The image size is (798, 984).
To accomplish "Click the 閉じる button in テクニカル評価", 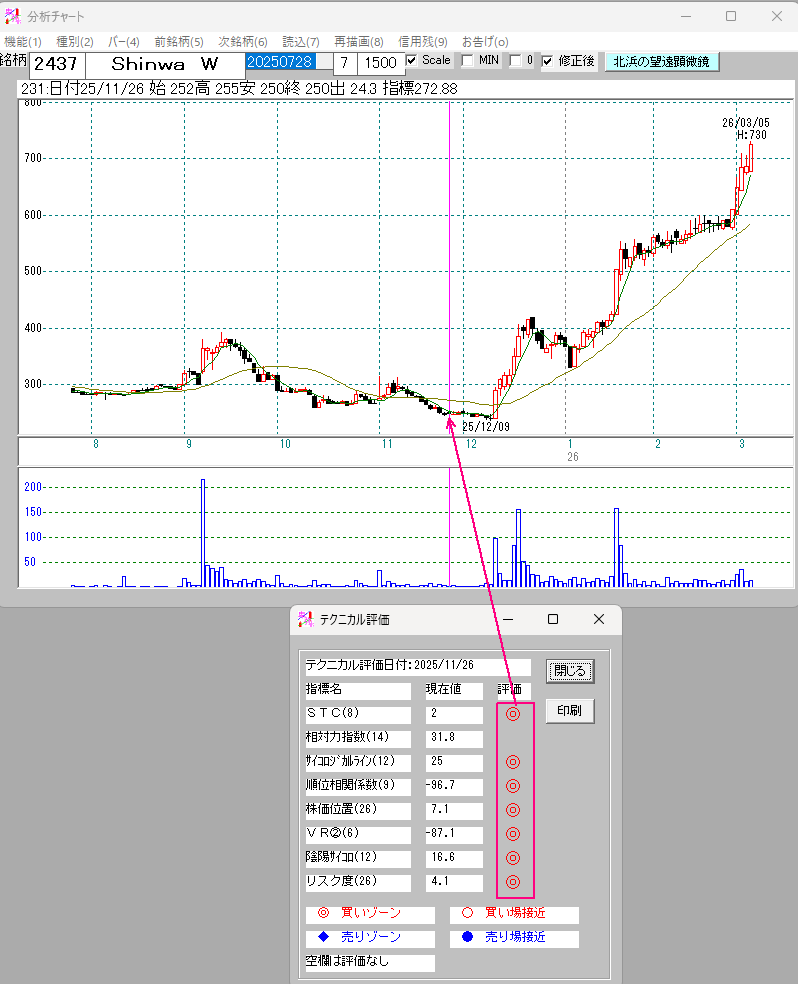I will (570, 671).
